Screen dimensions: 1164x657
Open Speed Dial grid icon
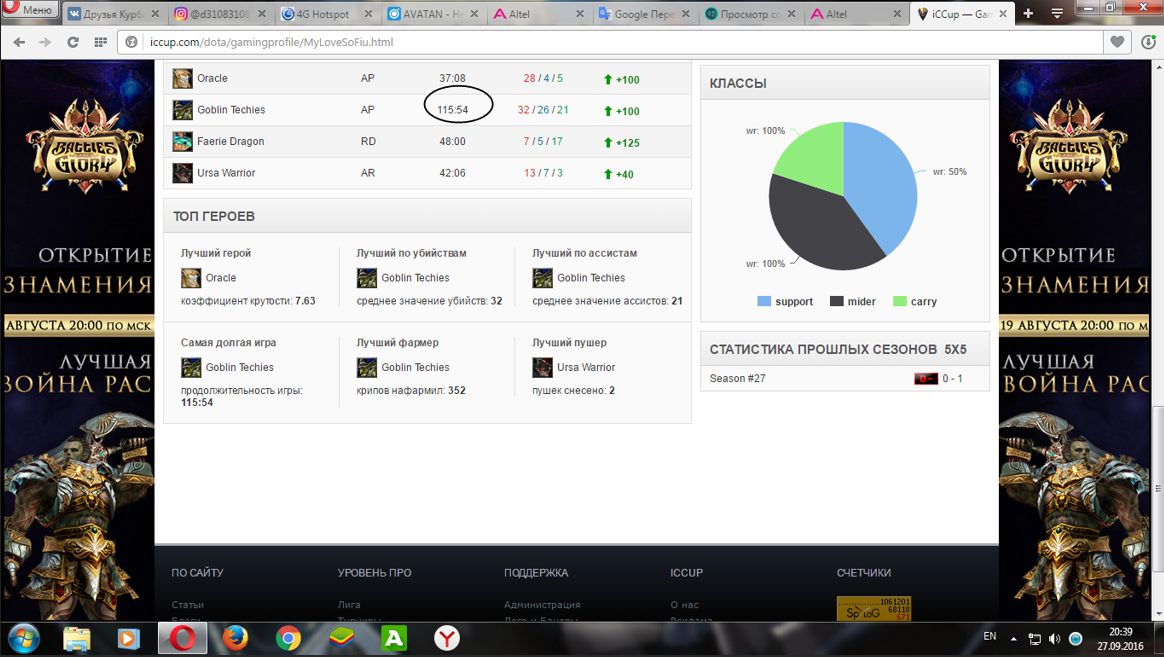100,42
